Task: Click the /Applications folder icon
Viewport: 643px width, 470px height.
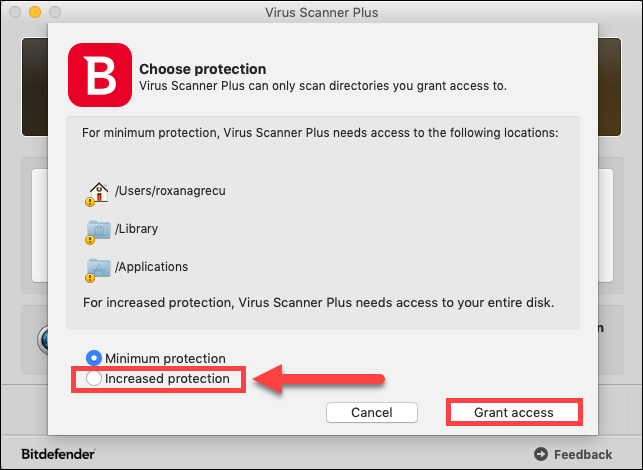Action: click(x=99, y=268)
